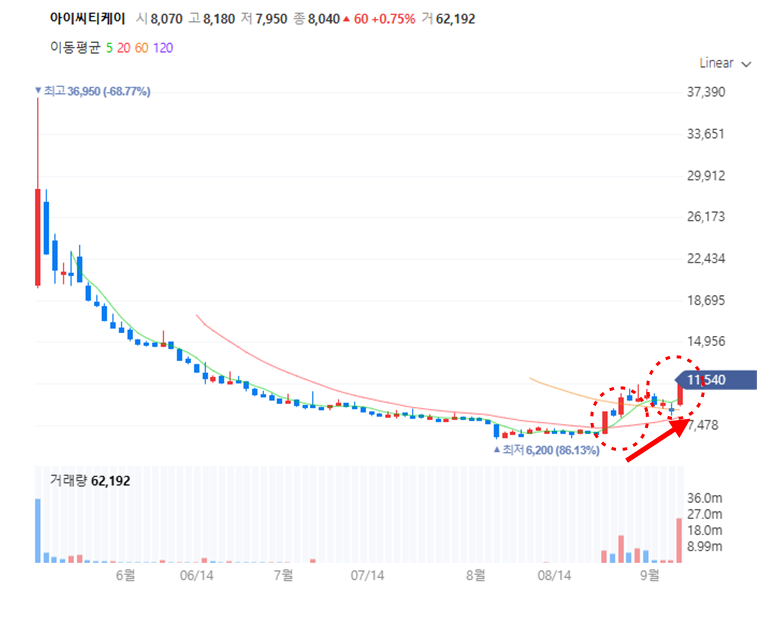Click the 06/14 date axis label
The image size is (769, 625).
[197, 575]
